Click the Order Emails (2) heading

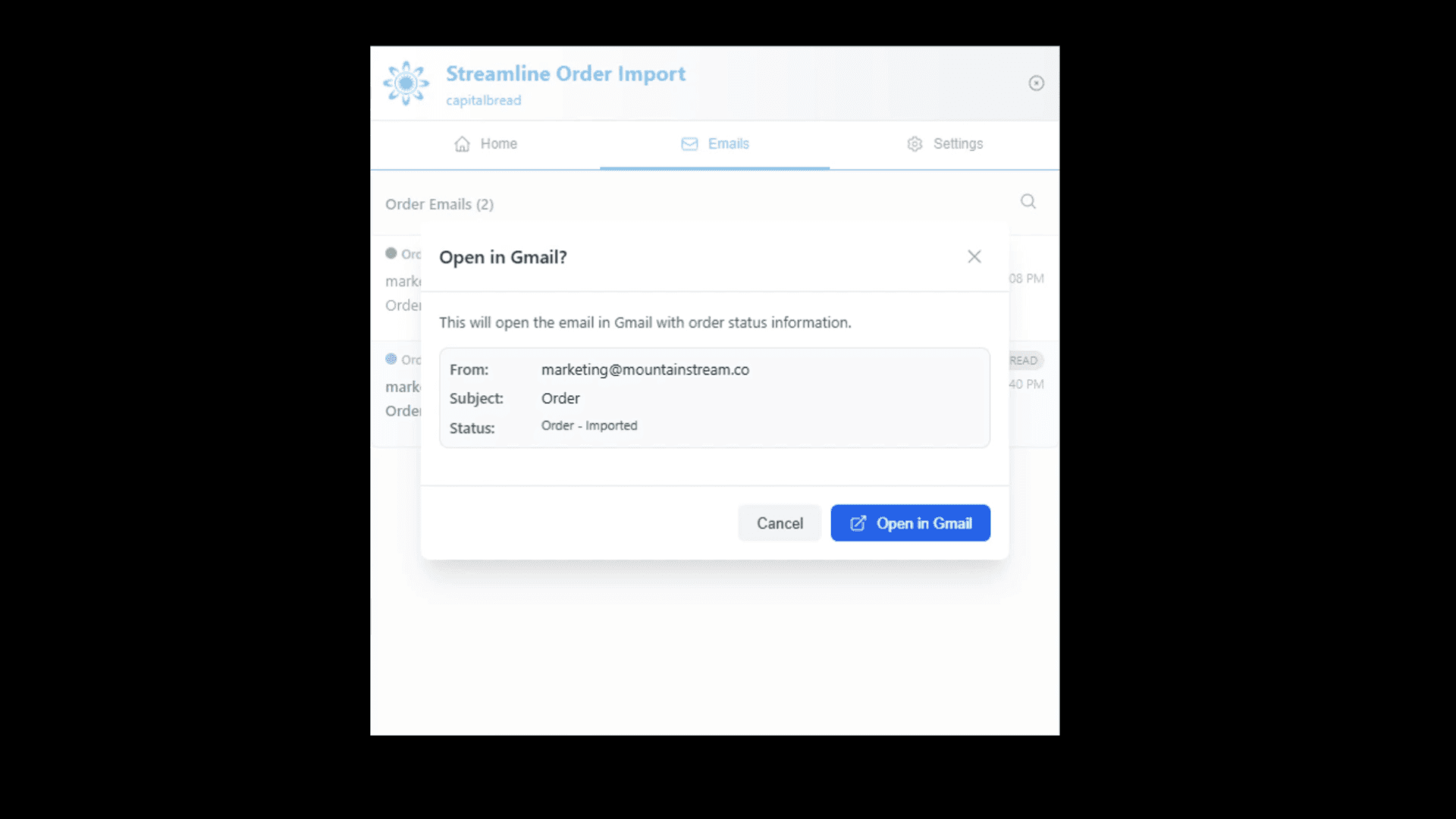(x=439, y=204)
